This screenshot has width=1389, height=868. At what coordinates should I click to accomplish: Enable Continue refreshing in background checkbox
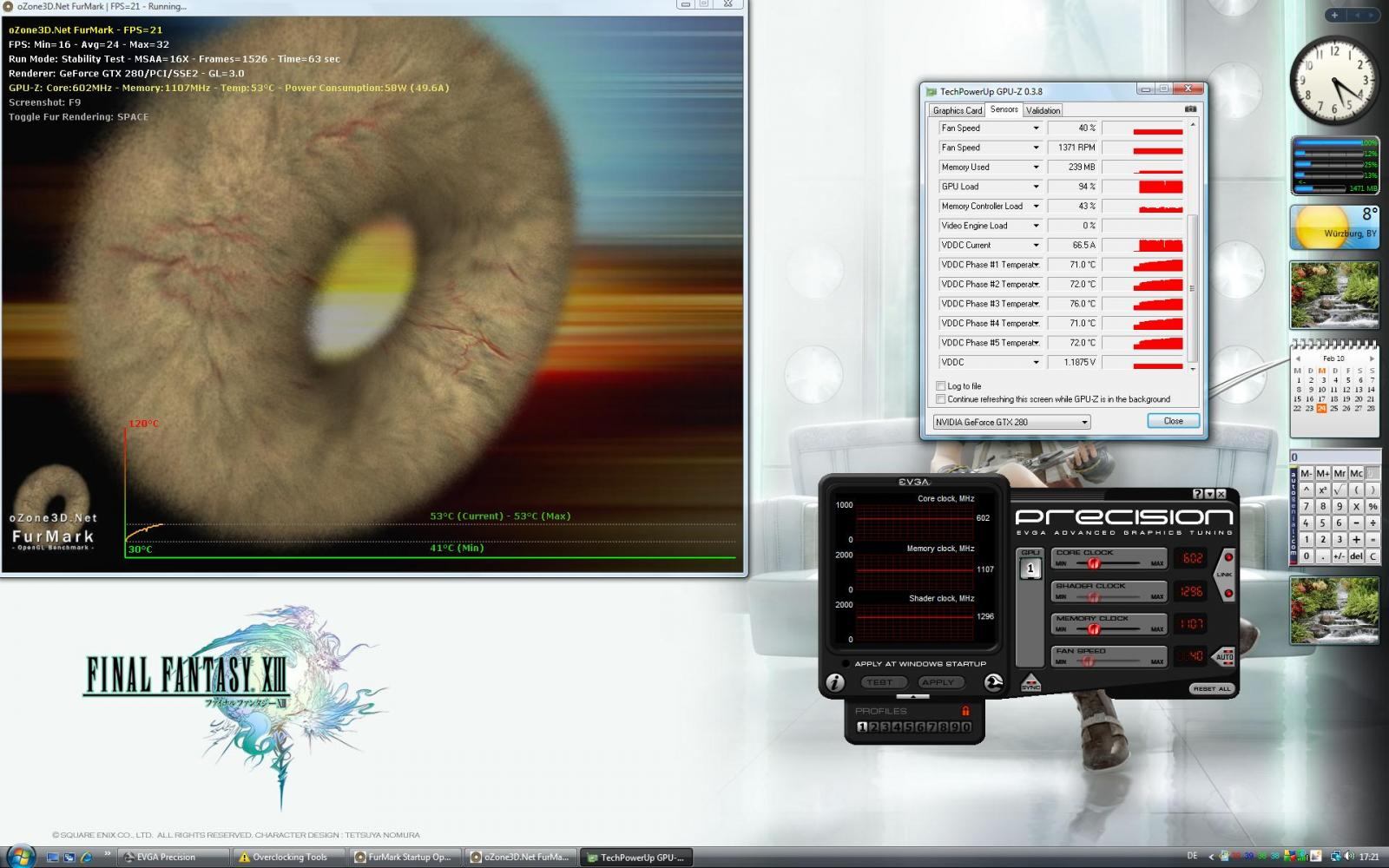(x=941, y=399)
